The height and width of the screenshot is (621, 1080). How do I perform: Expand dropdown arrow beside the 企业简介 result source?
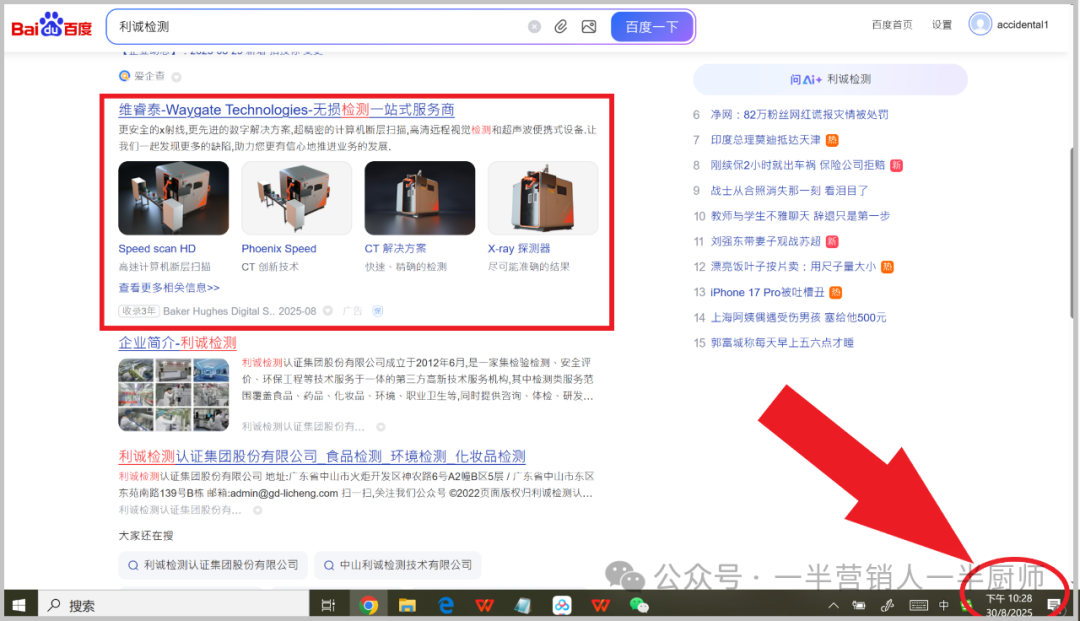(380, 427)
